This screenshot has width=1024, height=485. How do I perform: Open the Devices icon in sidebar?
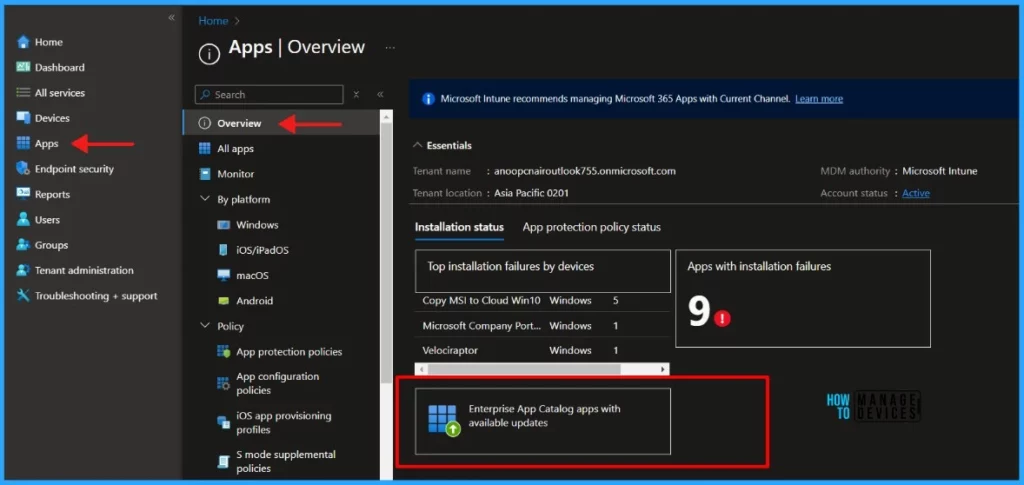click(x=23, y=118)
